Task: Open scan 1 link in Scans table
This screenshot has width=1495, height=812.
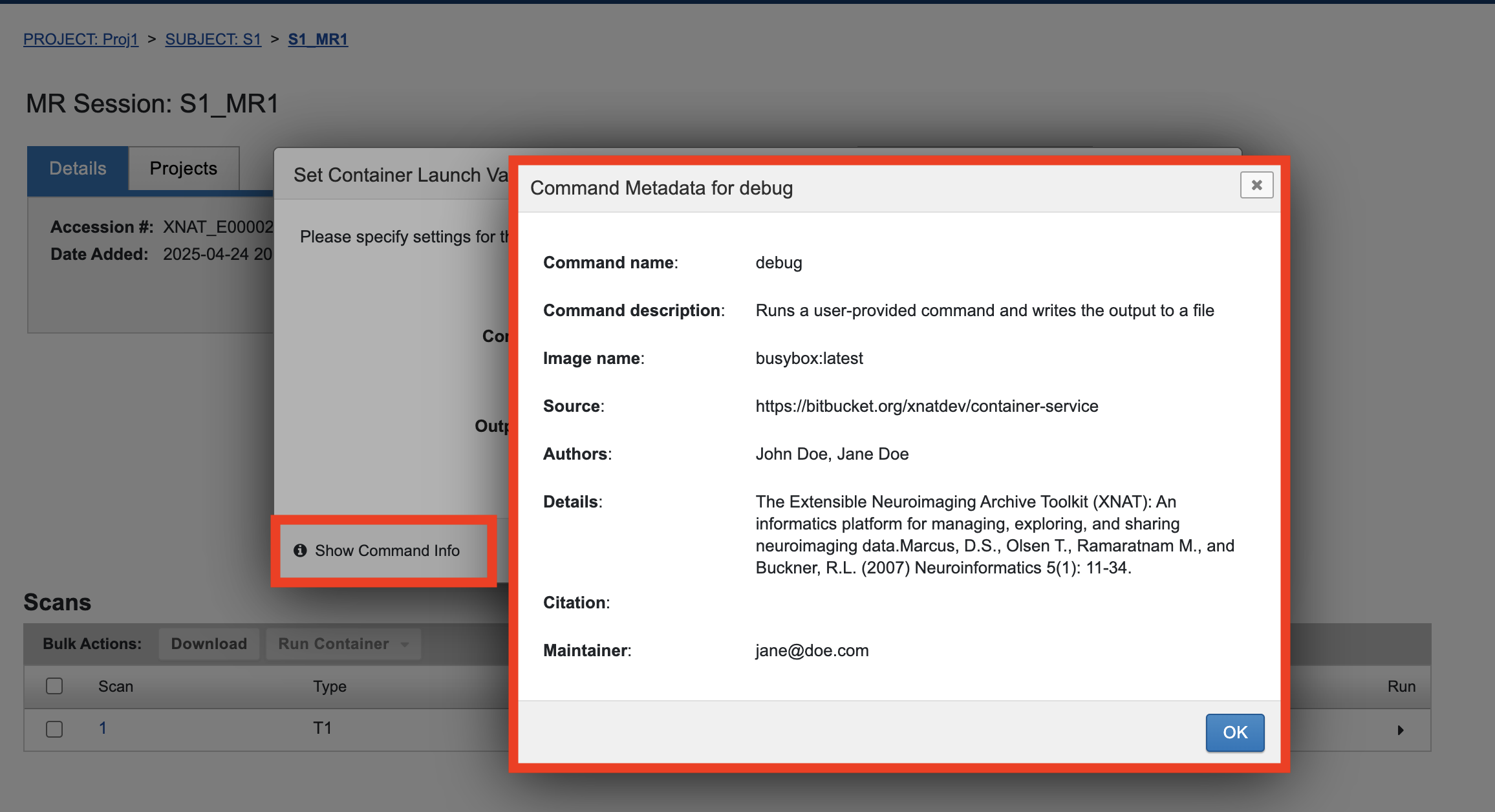Action: pos(102,728)
